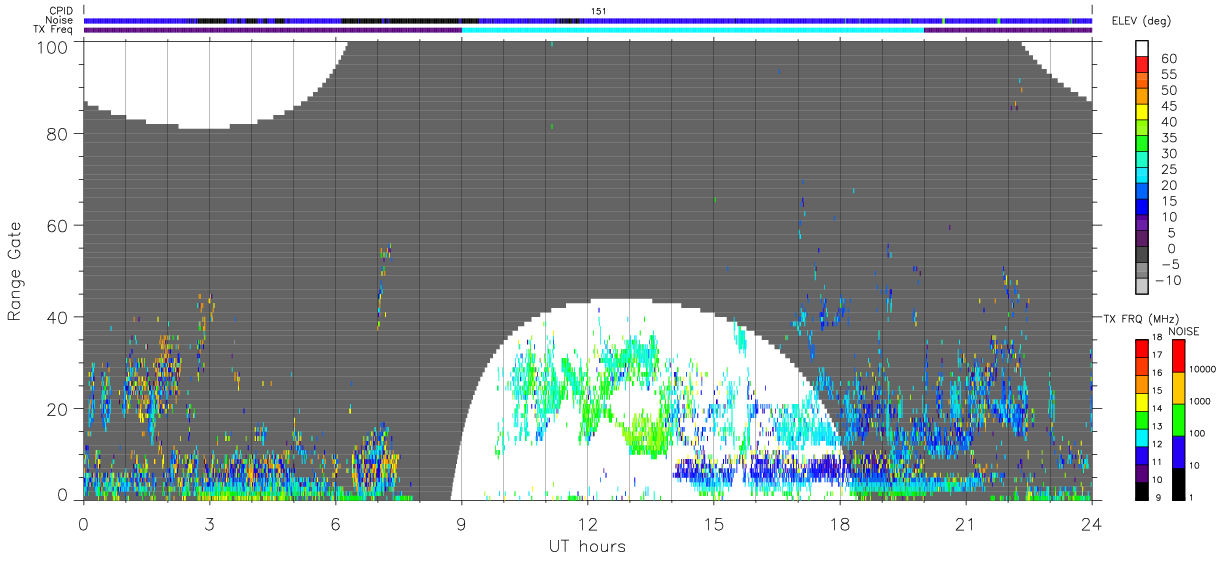Click the CPID value '151' above the plot
The height and width of the screenshot is (567, 1228).
click(600, 11)
